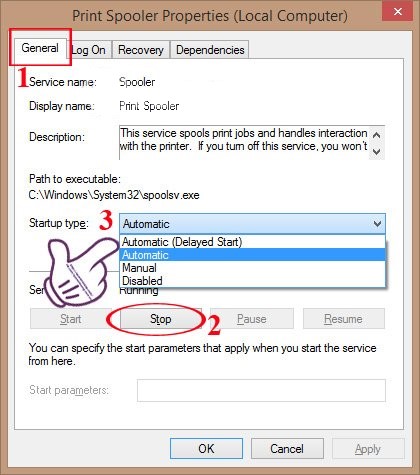Dismiss dialog with Cancel button
Screen dimensions: 420x475
point(287,449)
